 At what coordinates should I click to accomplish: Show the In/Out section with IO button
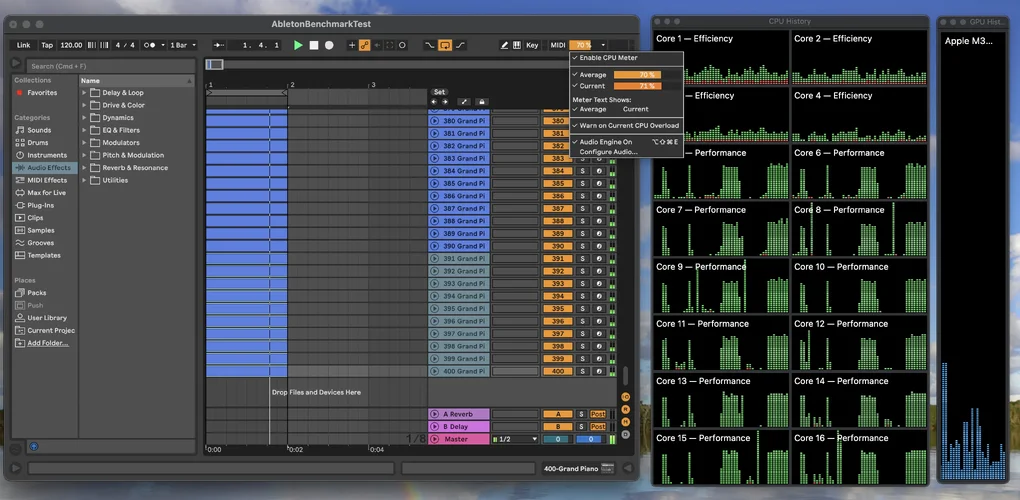[625, 397]
